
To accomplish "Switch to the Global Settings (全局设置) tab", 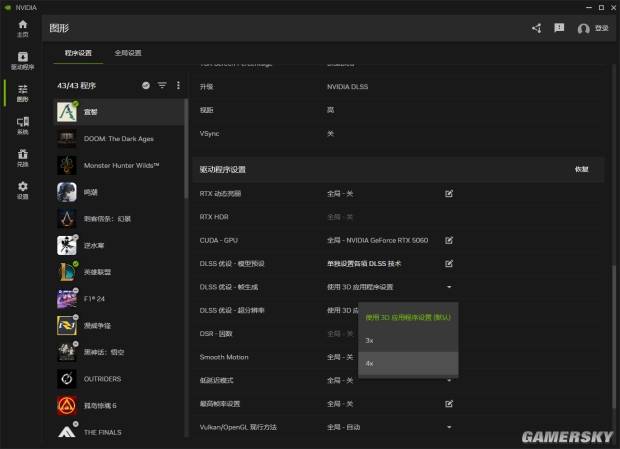I will click(x=128, y=53).
